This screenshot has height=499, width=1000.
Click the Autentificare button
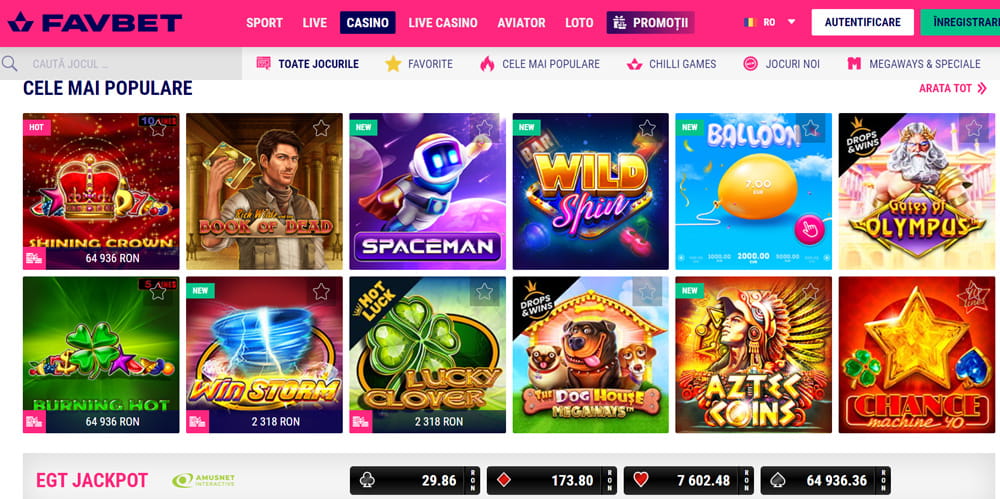pyautogui.click(x=862, y=22)
